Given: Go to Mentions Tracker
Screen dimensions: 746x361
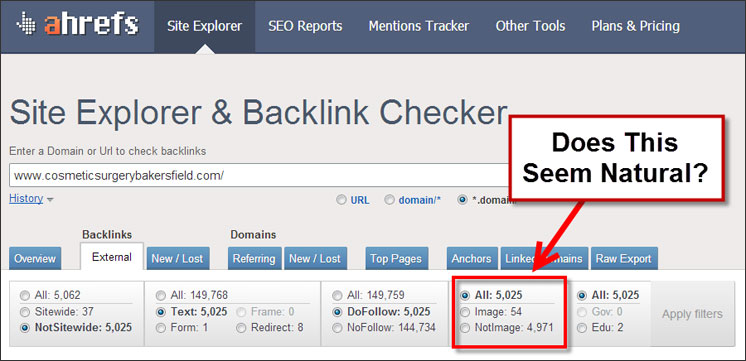Looking at the screenshot, I should tap(419, 26).
